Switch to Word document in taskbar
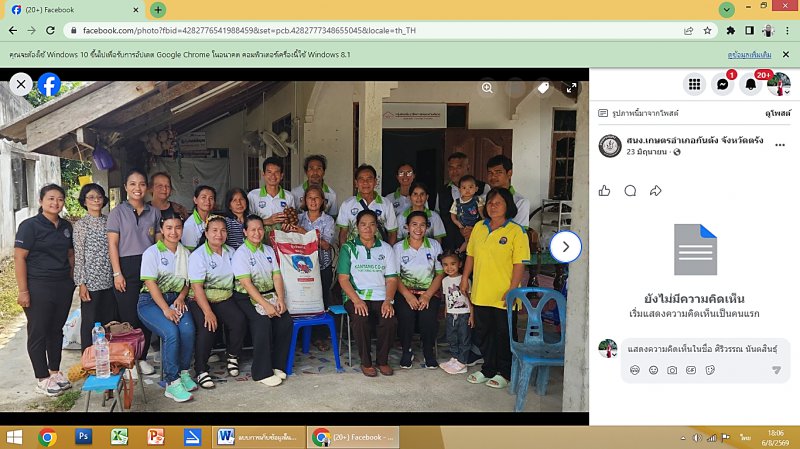 [259, 437]
